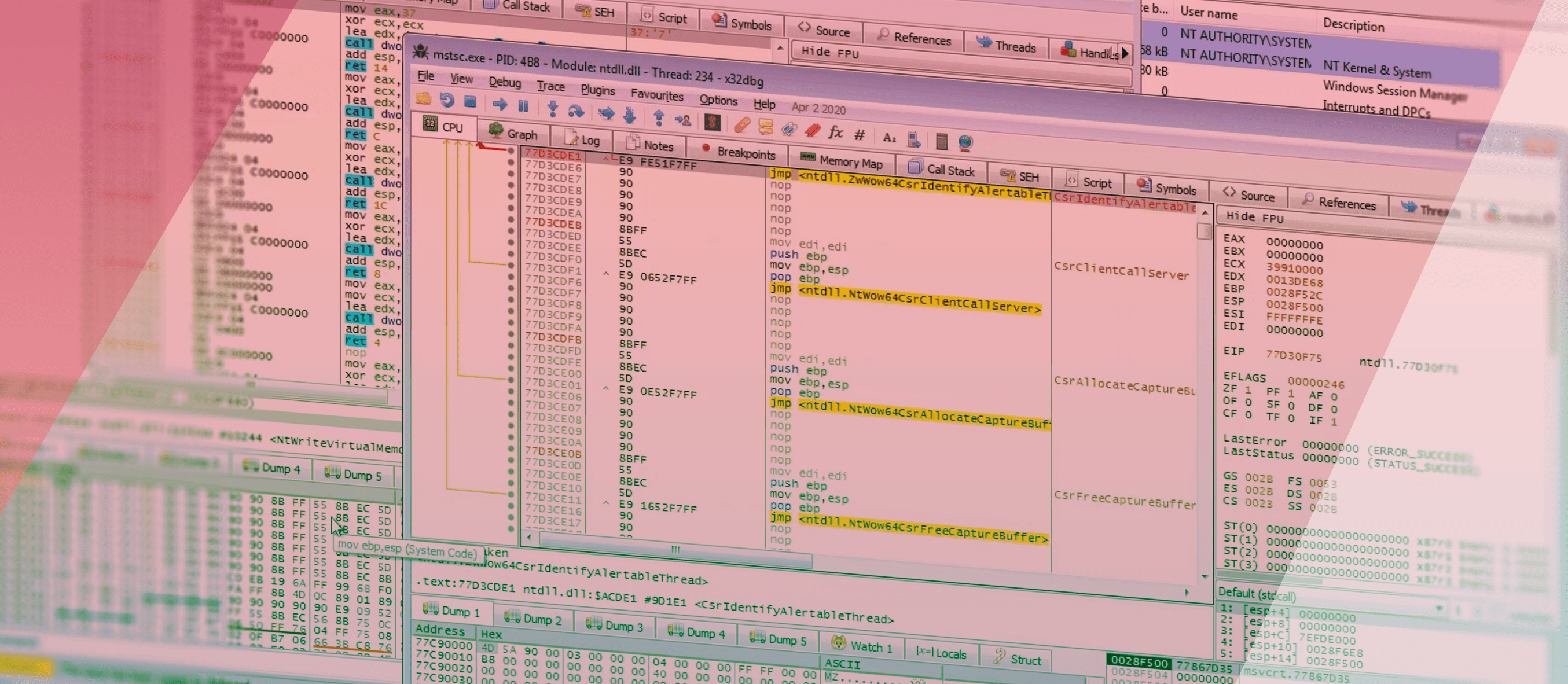Click the globe icon in x32dbg toolbar
Image resolution: width=1568 pixels, height=684 pixels.
point(965,143)
